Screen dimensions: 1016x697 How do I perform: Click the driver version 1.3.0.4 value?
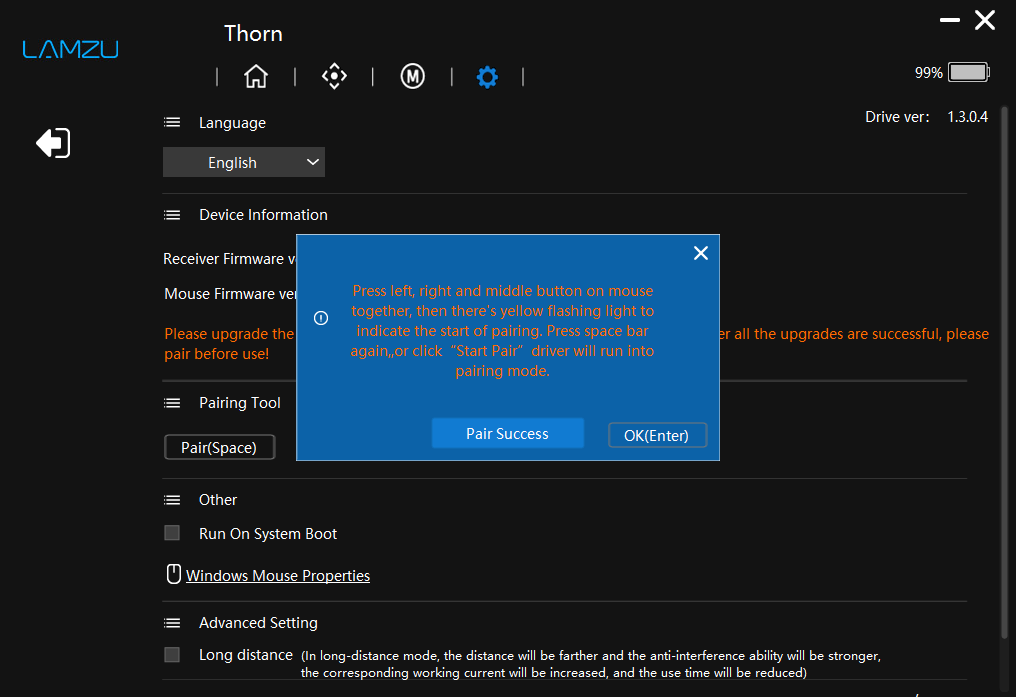(x=967, y=117)
